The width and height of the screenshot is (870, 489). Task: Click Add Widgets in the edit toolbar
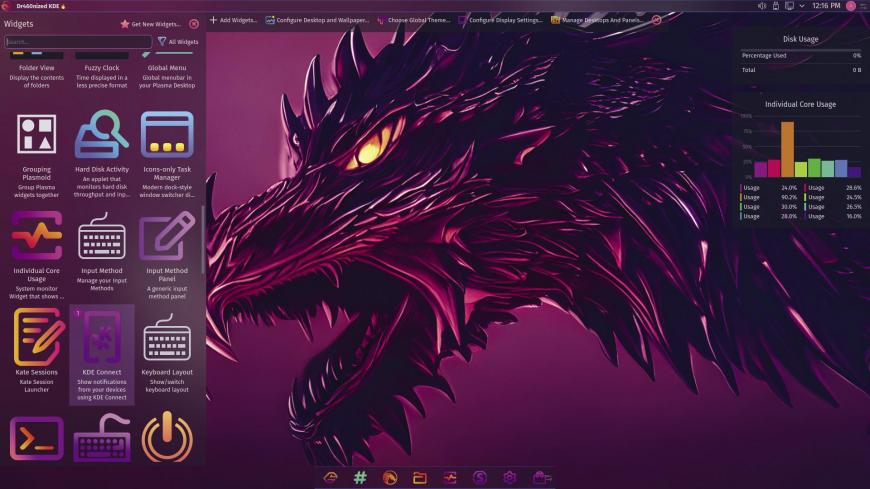coord(233,20)
